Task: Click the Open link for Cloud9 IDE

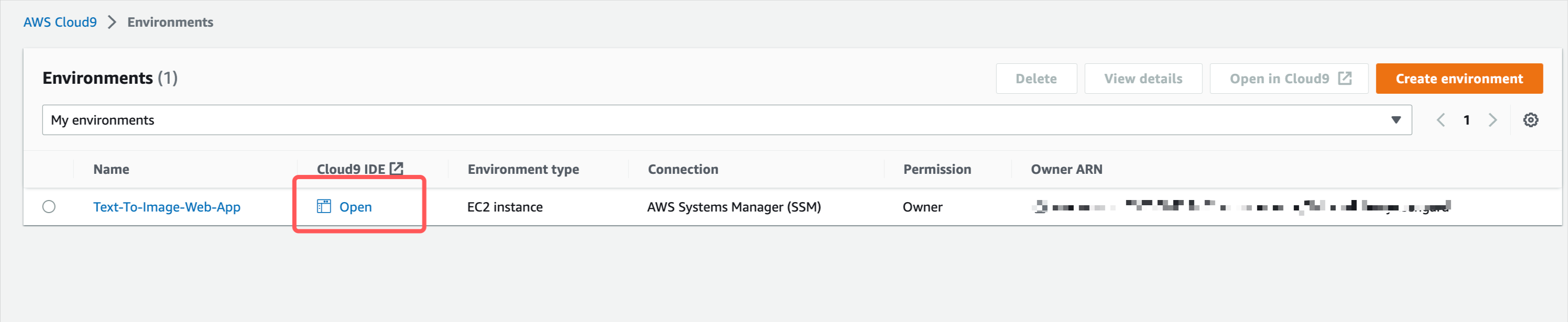Action: point(355,207)
